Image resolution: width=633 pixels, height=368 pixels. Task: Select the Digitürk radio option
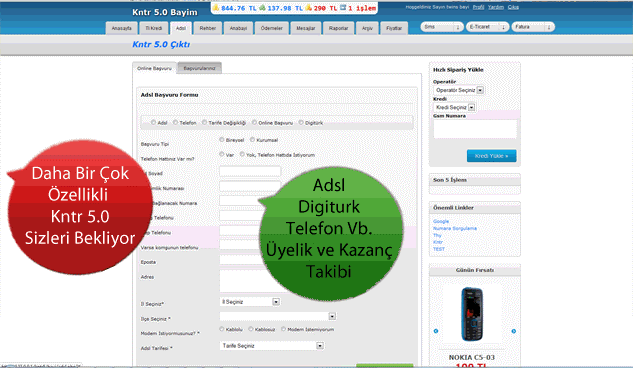[x=301, y=122]
